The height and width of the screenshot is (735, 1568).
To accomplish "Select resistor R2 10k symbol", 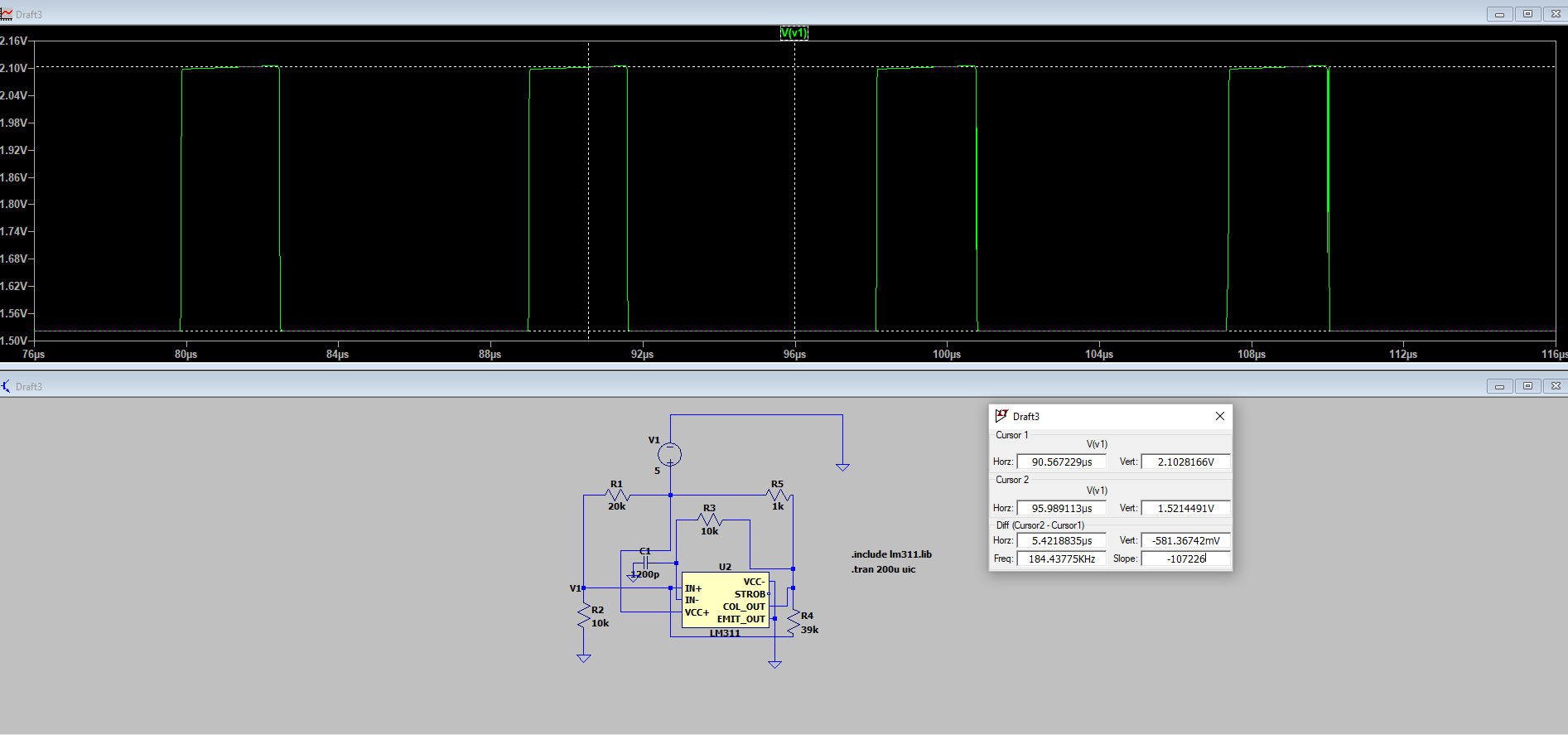I will [584, 615].
